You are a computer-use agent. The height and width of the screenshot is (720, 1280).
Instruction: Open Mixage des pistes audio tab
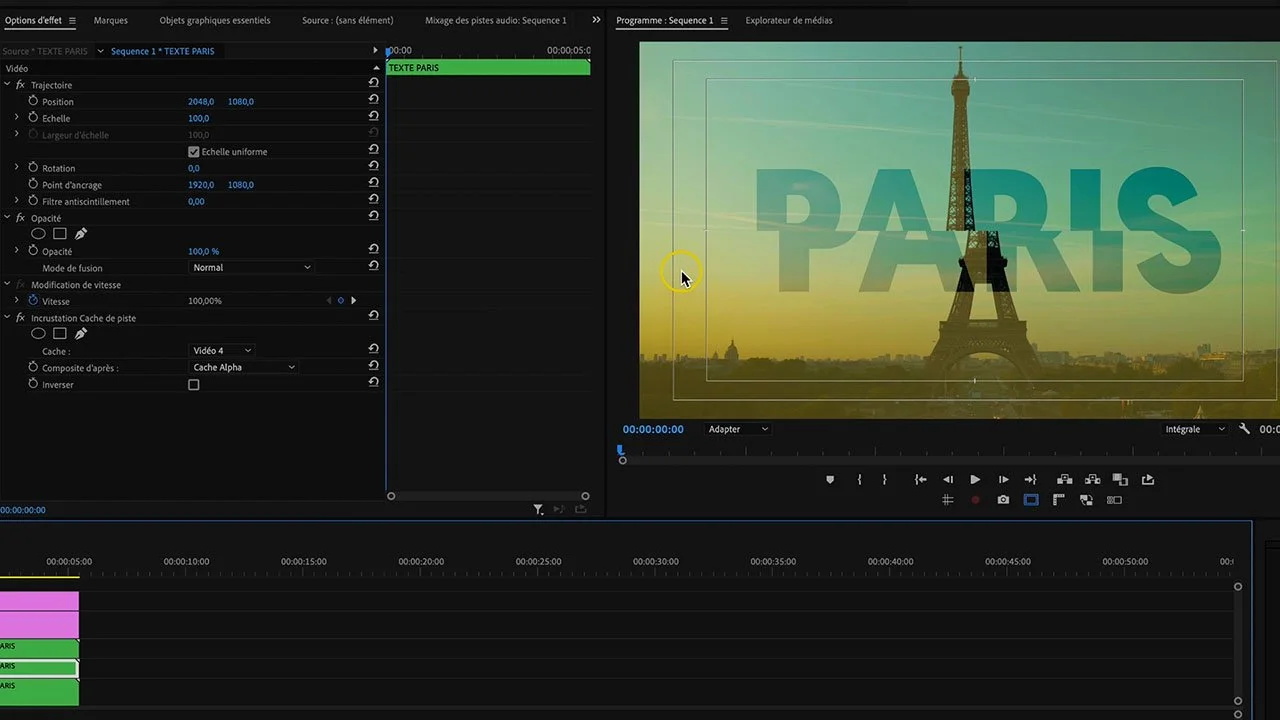coord(496,20)
